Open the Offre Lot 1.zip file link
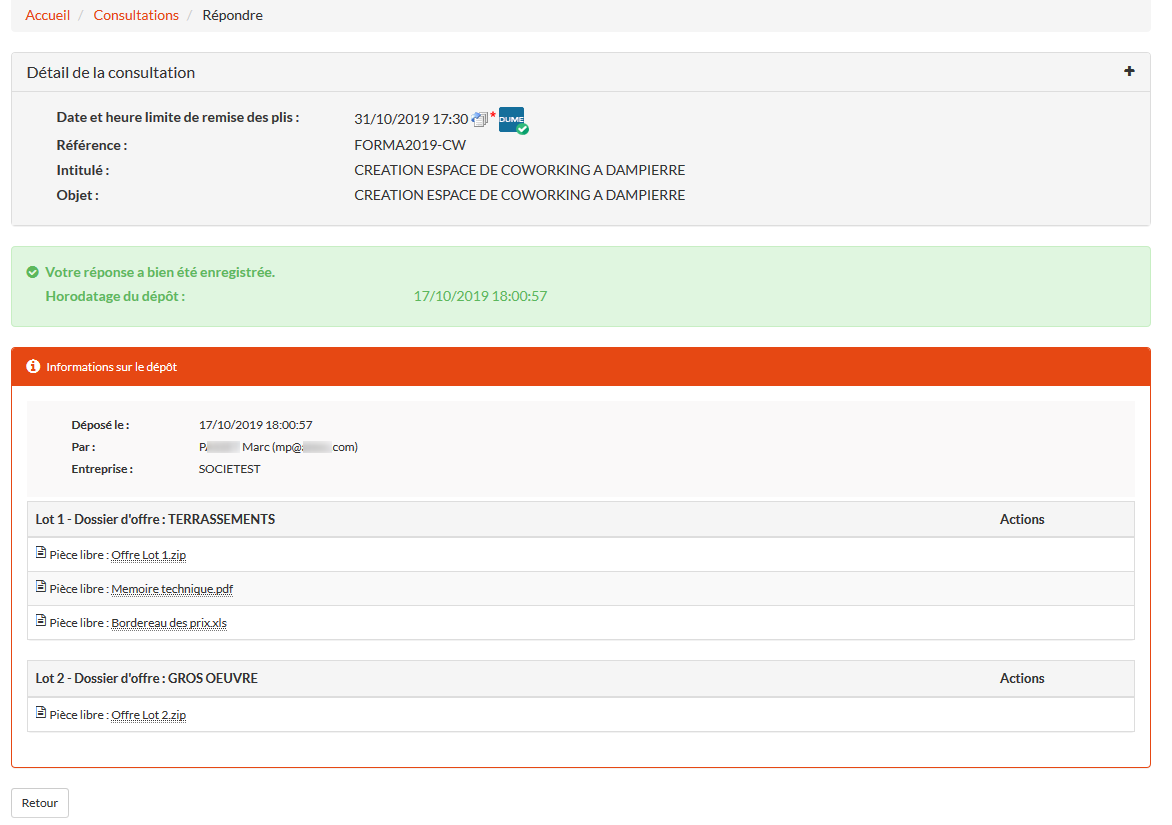Image resolution: width=1172 pixels, height=825 pixels. coord(148,555)
